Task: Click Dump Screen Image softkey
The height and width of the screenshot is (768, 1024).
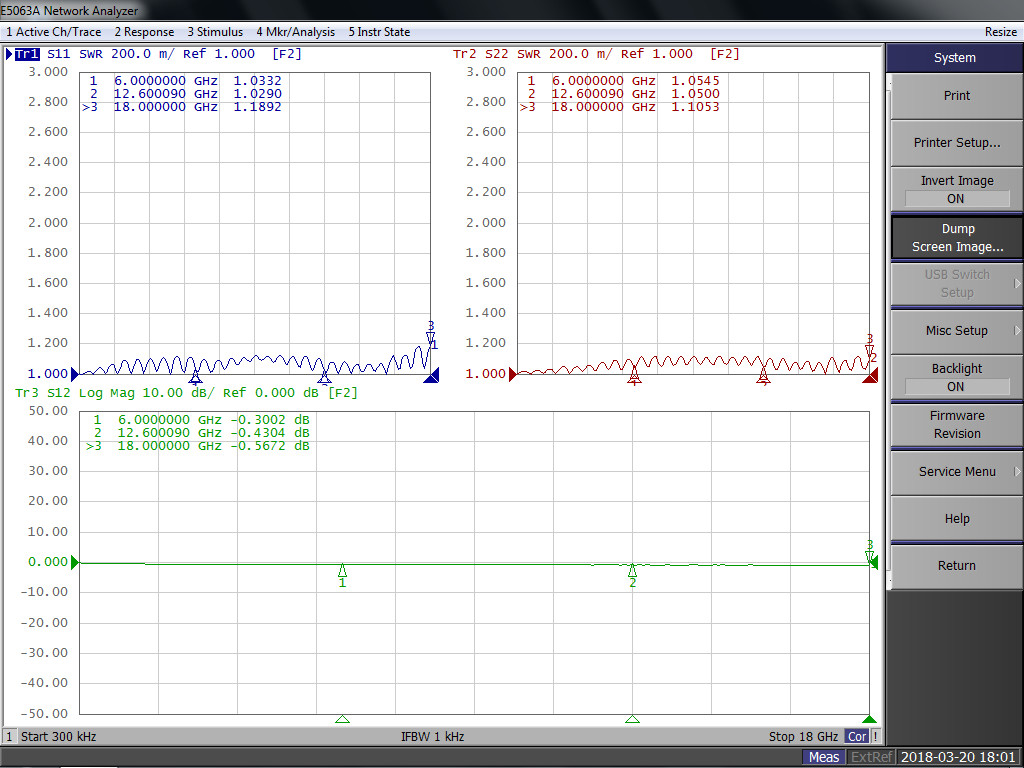Action: 957,238
